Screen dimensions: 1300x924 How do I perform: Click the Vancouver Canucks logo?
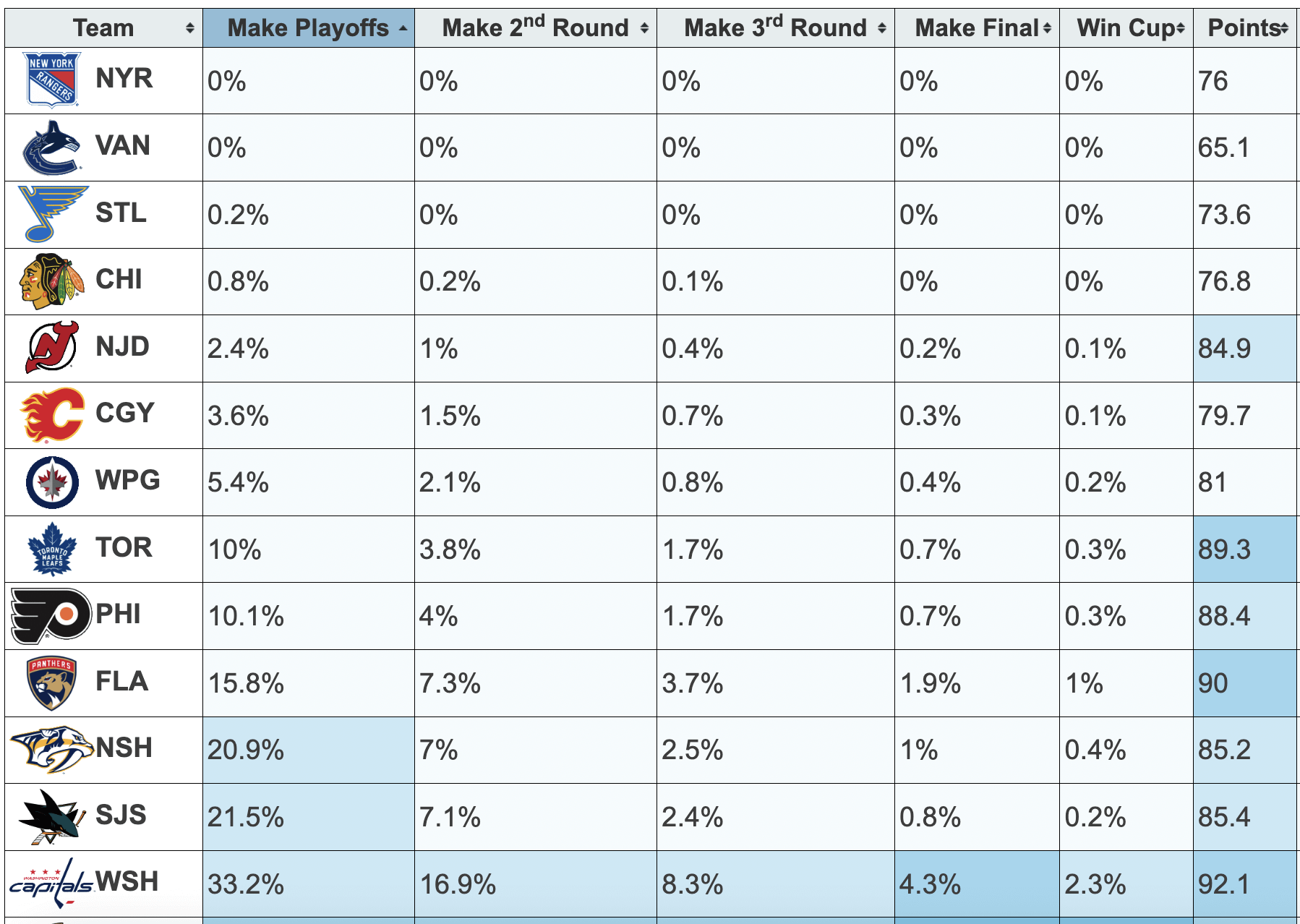pyautogui.click(x=51, y=147)
